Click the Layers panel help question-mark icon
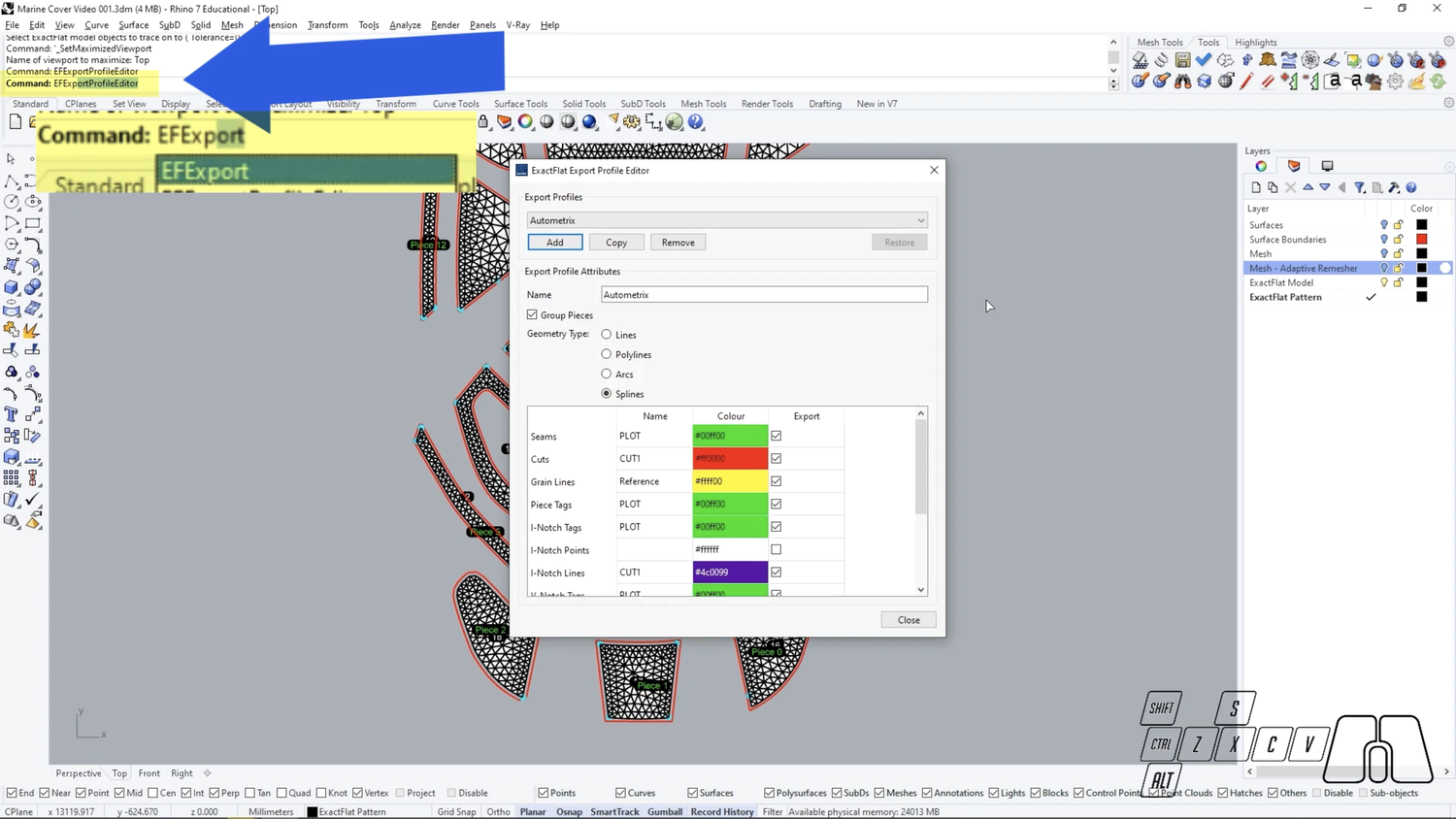Screen dimensions: 1456x819 click(x=1411, y=186)
